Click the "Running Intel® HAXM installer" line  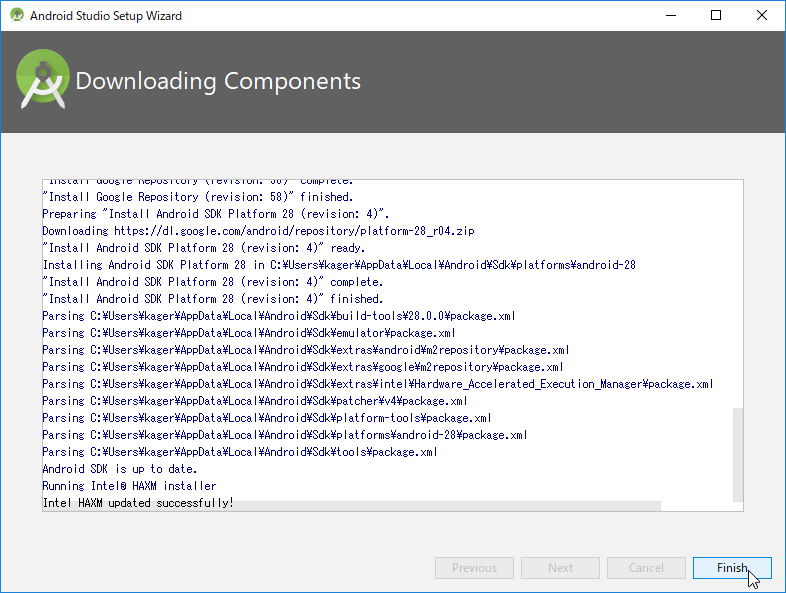[x=129, y=486]
